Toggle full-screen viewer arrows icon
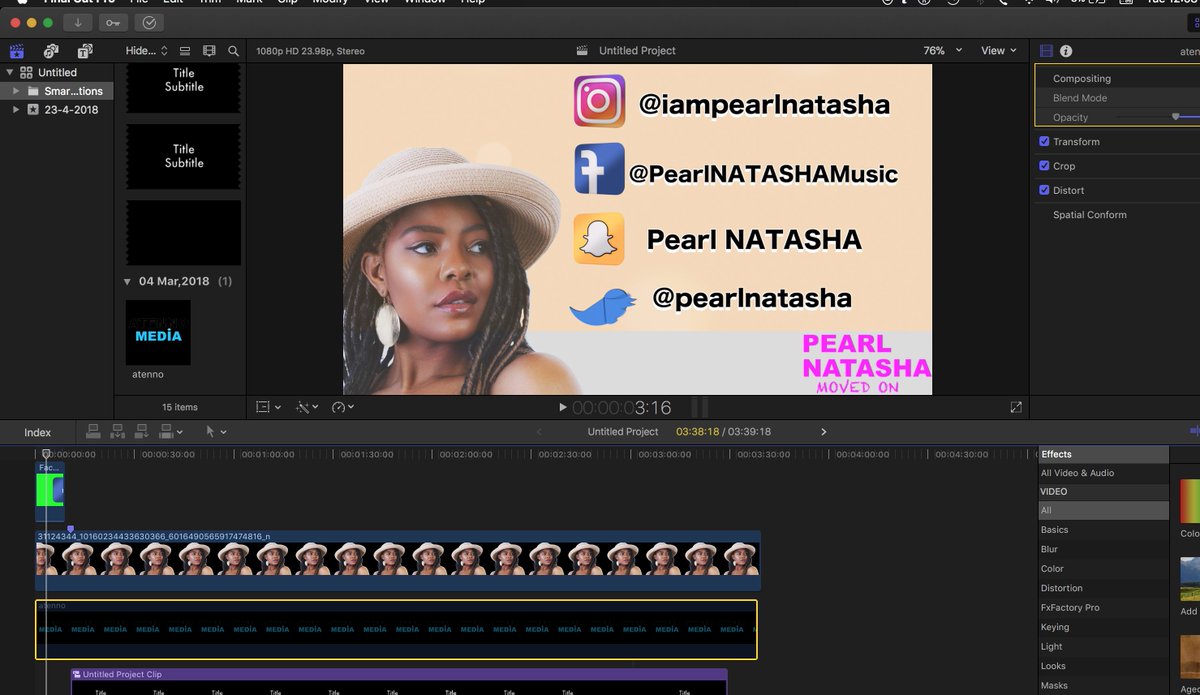Screen dimensions: 1200x695 click(x=1016, y=407)
